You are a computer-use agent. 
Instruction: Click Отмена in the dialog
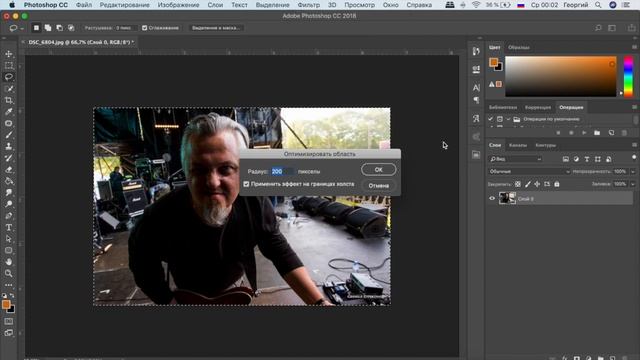[378, 186]
